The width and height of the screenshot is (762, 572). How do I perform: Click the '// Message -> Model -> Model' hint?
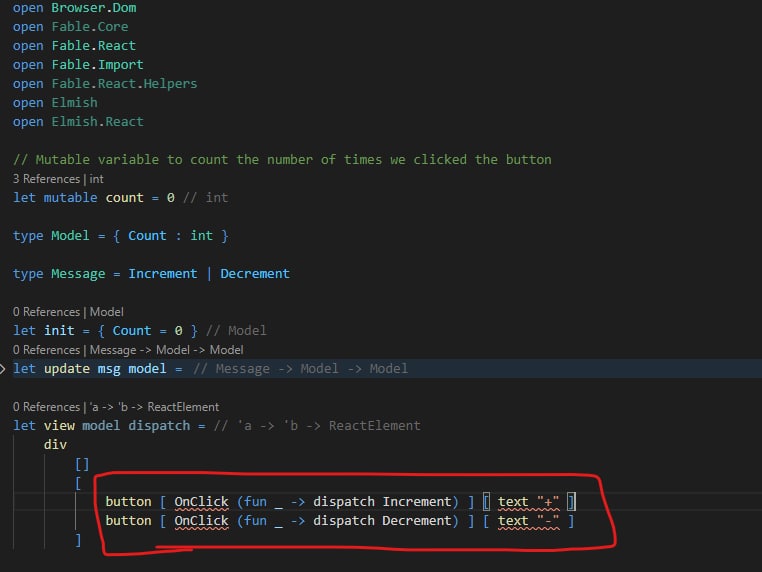point(301,369)
